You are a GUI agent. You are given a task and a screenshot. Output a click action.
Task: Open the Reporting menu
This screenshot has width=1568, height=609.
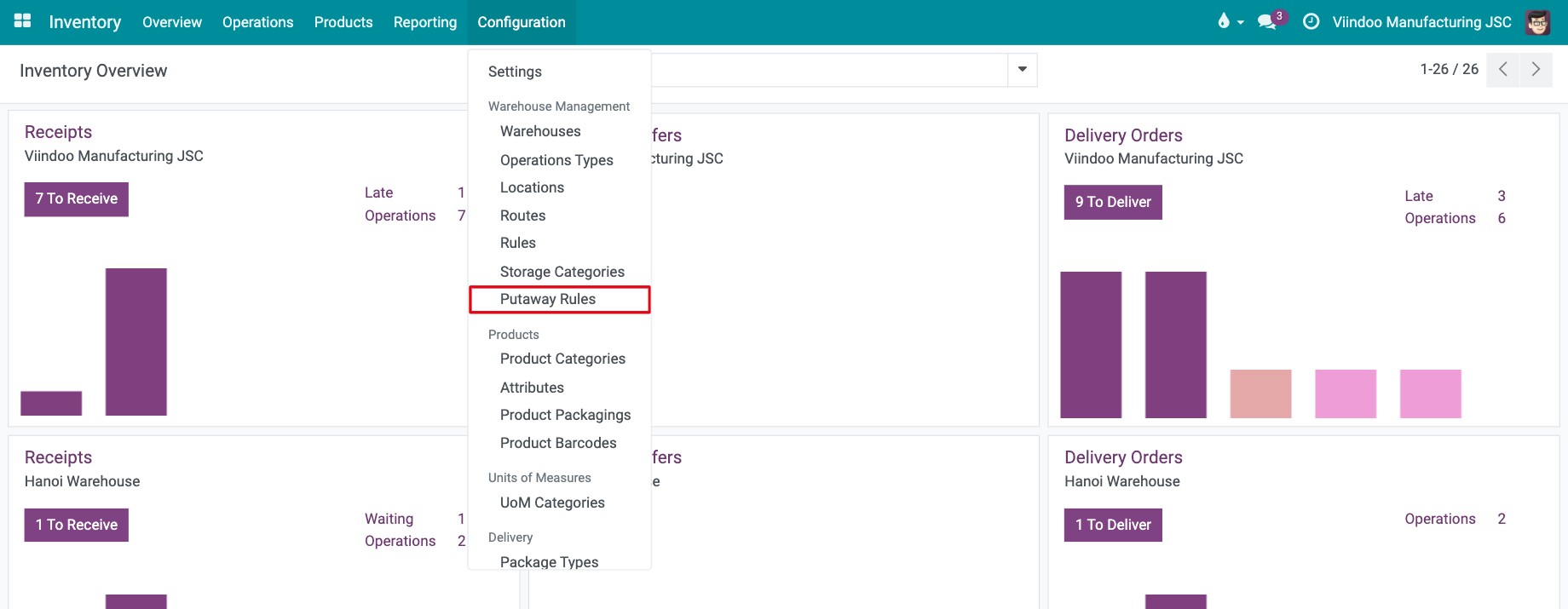425,22
